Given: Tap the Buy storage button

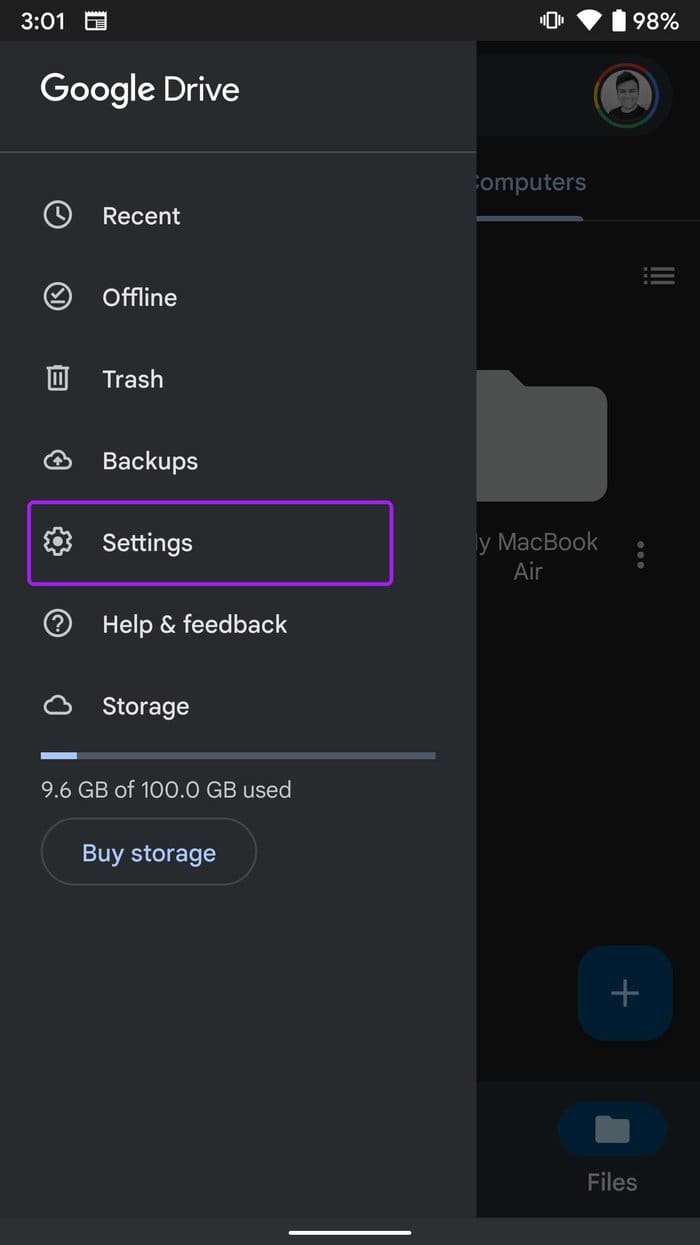Looking at the screenshot, I should point(149,852).
